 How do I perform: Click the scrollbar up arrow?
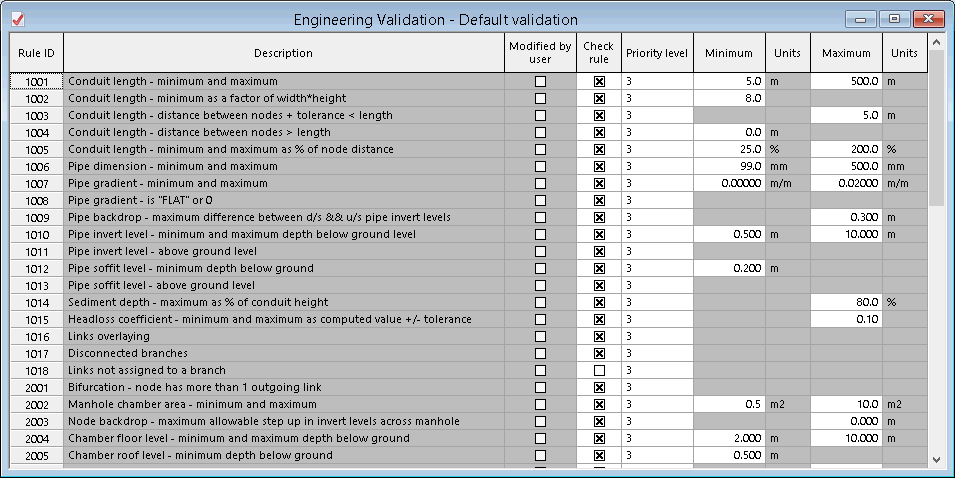point(937,43)
